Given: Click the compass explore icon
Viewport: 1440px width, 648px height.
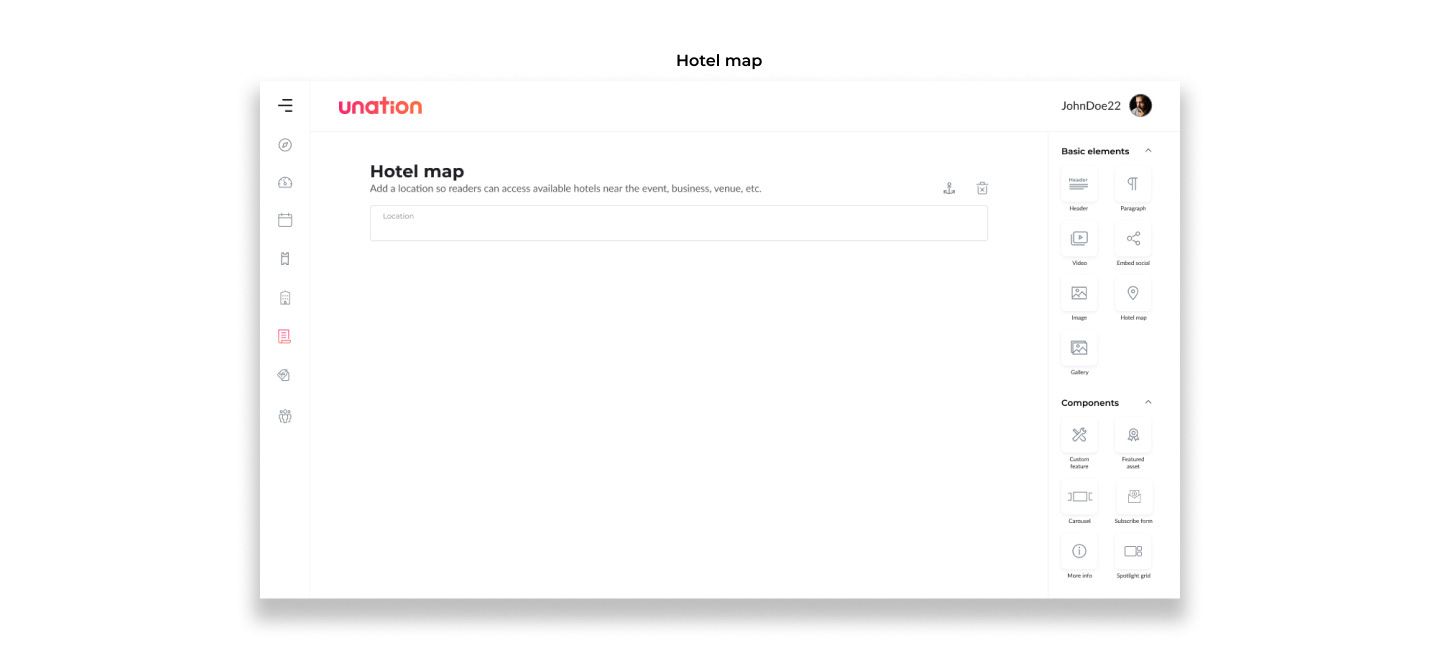Looking at the screenshot, I should [x=285, y=145].
